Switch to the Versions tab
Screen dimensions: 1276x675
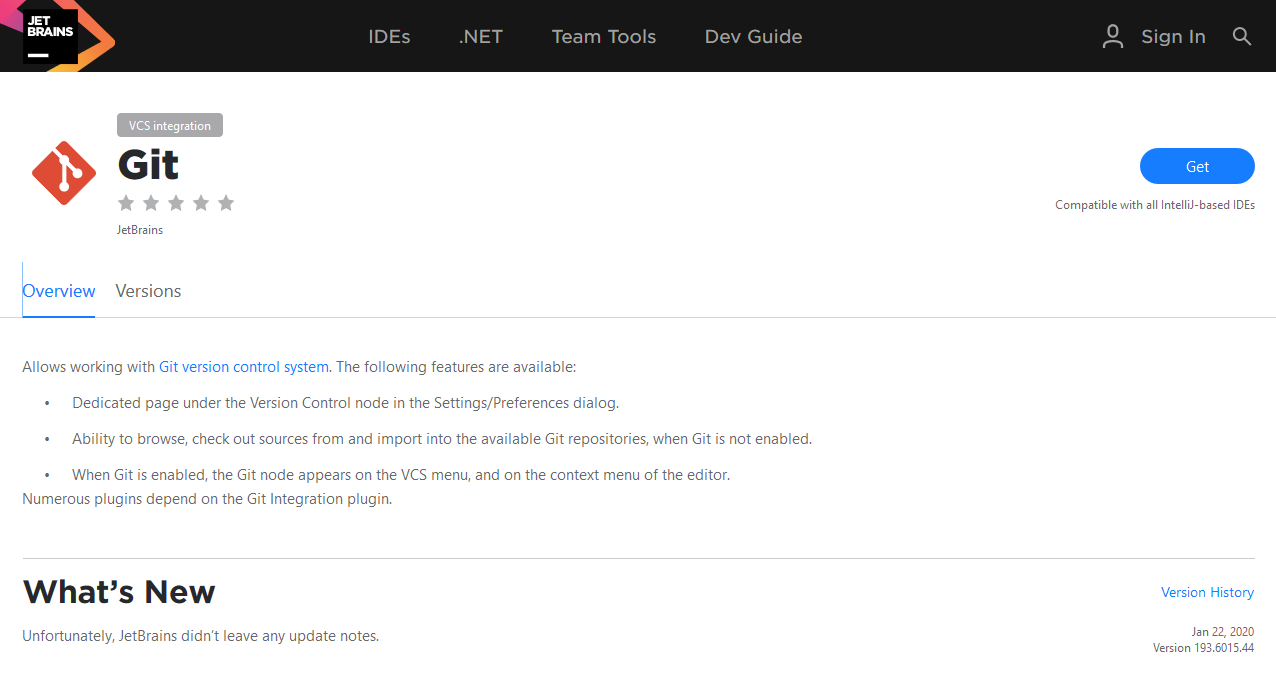[148, 291]
